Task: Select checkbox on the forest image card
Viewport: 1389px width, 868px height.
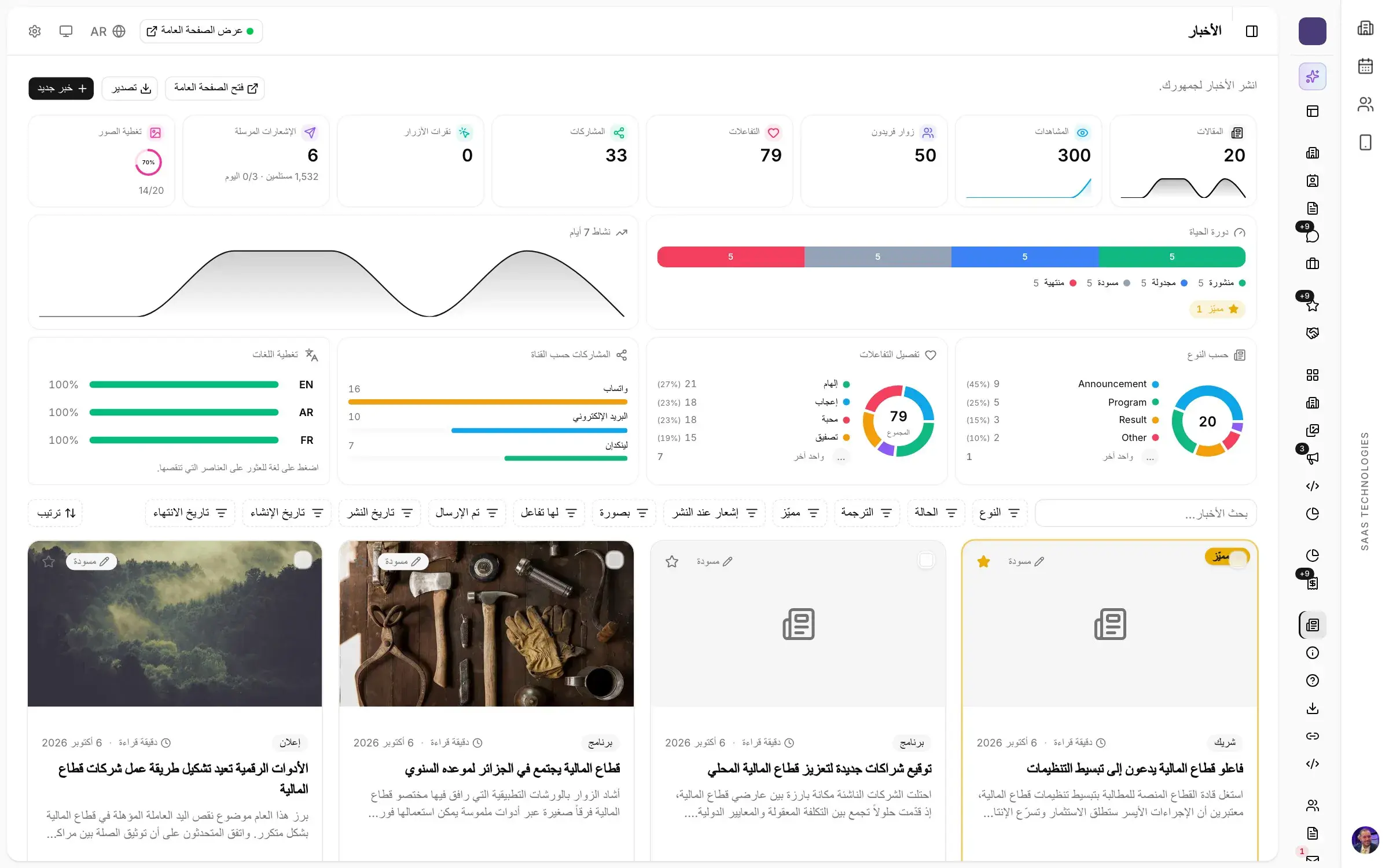Action: click(x=303, y=560)
